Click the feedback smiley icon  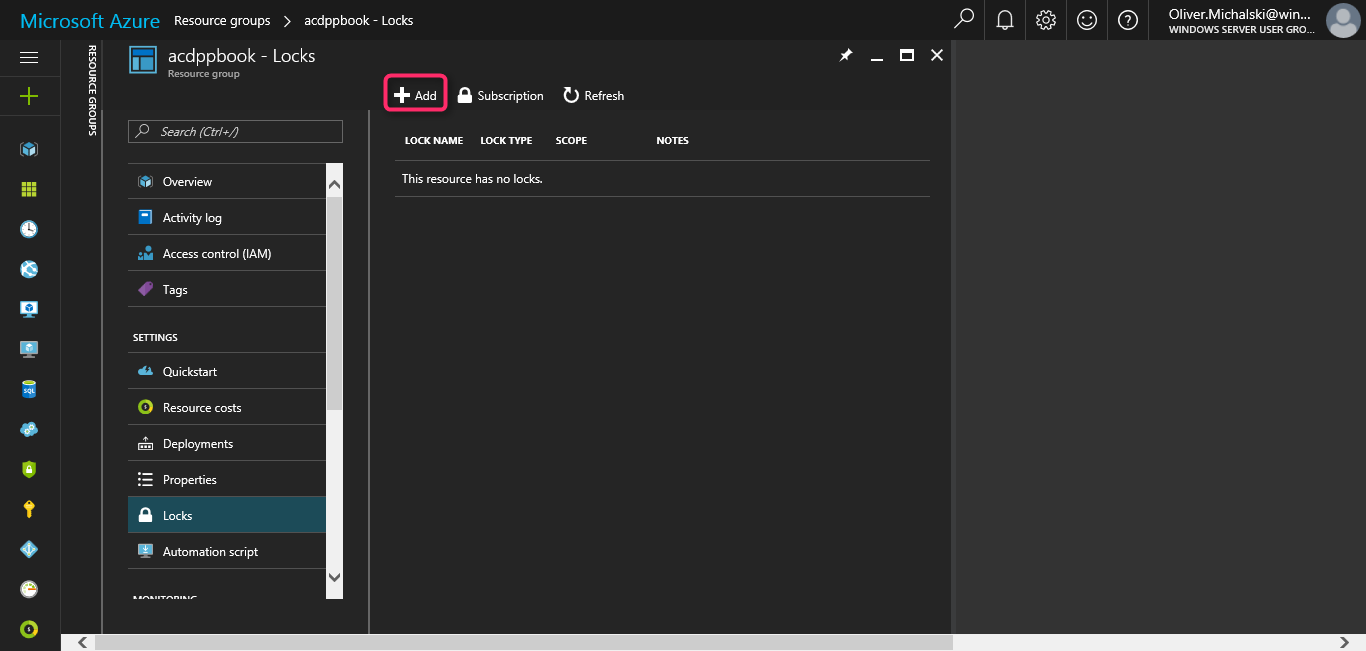[1087, 20]
